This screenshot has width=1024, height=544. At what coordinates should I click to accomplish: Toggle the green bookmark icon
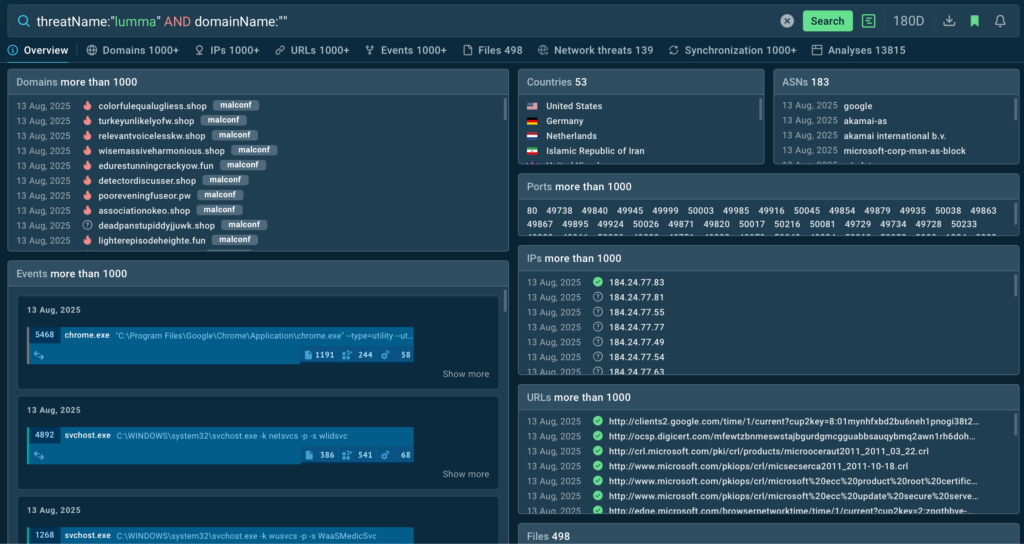tap(975, 21)
